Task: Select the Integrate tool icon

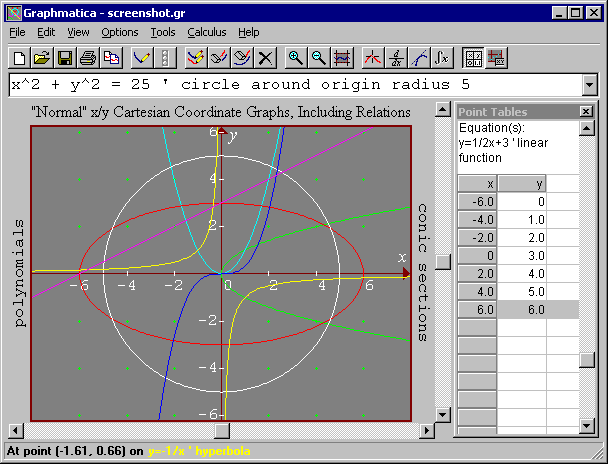Action: coord(442,57)
